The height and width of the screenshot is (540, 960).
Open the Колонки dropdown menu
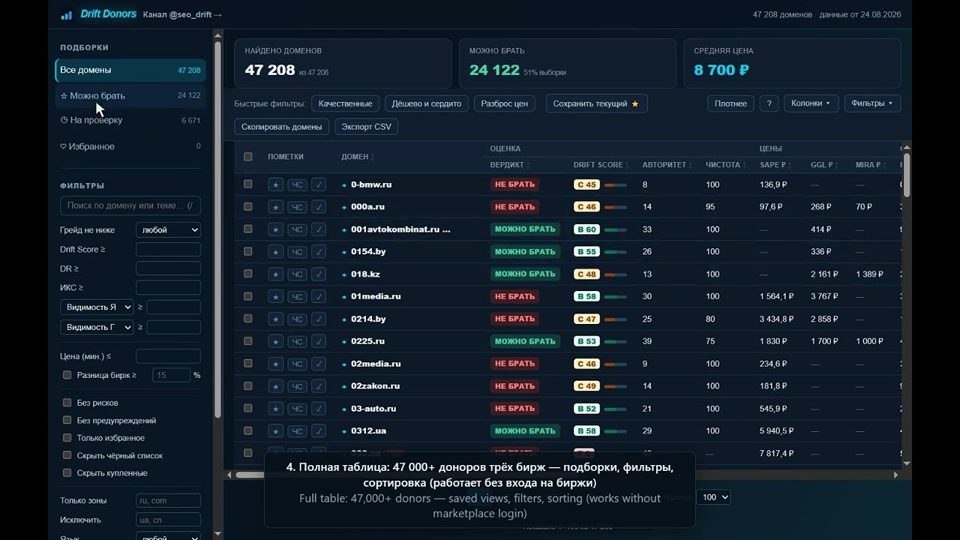(811, 103)
